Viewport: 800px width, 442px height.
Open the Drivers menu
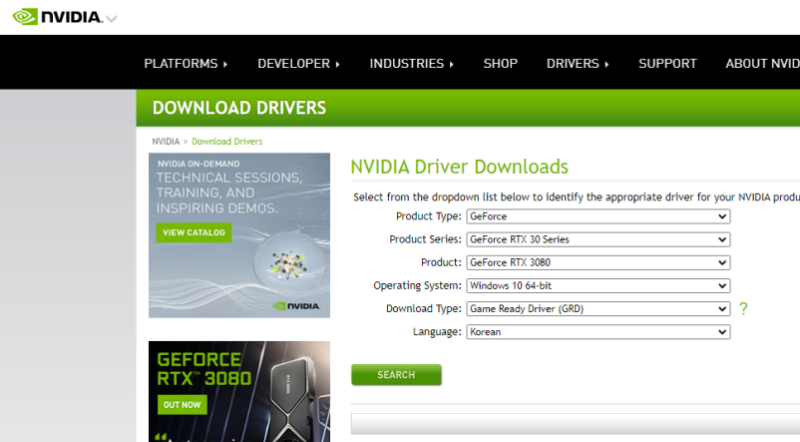(578, 63)
